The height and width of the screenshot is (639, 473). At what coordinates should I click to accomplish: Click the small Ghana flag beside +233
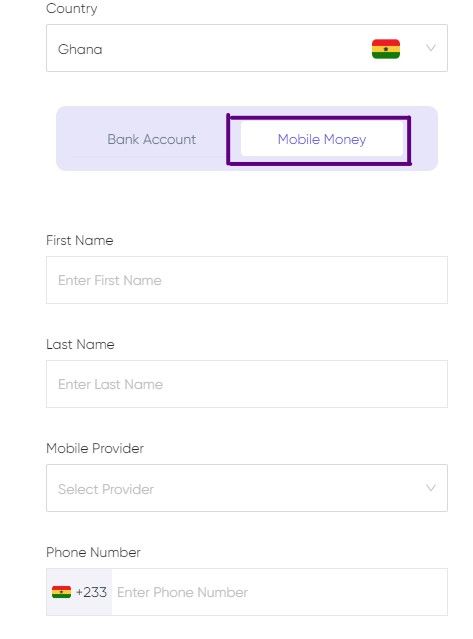coord(61,592)
